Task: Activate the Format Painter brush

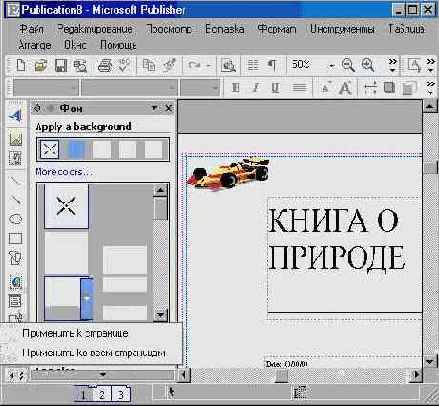Action: (169, 65)
